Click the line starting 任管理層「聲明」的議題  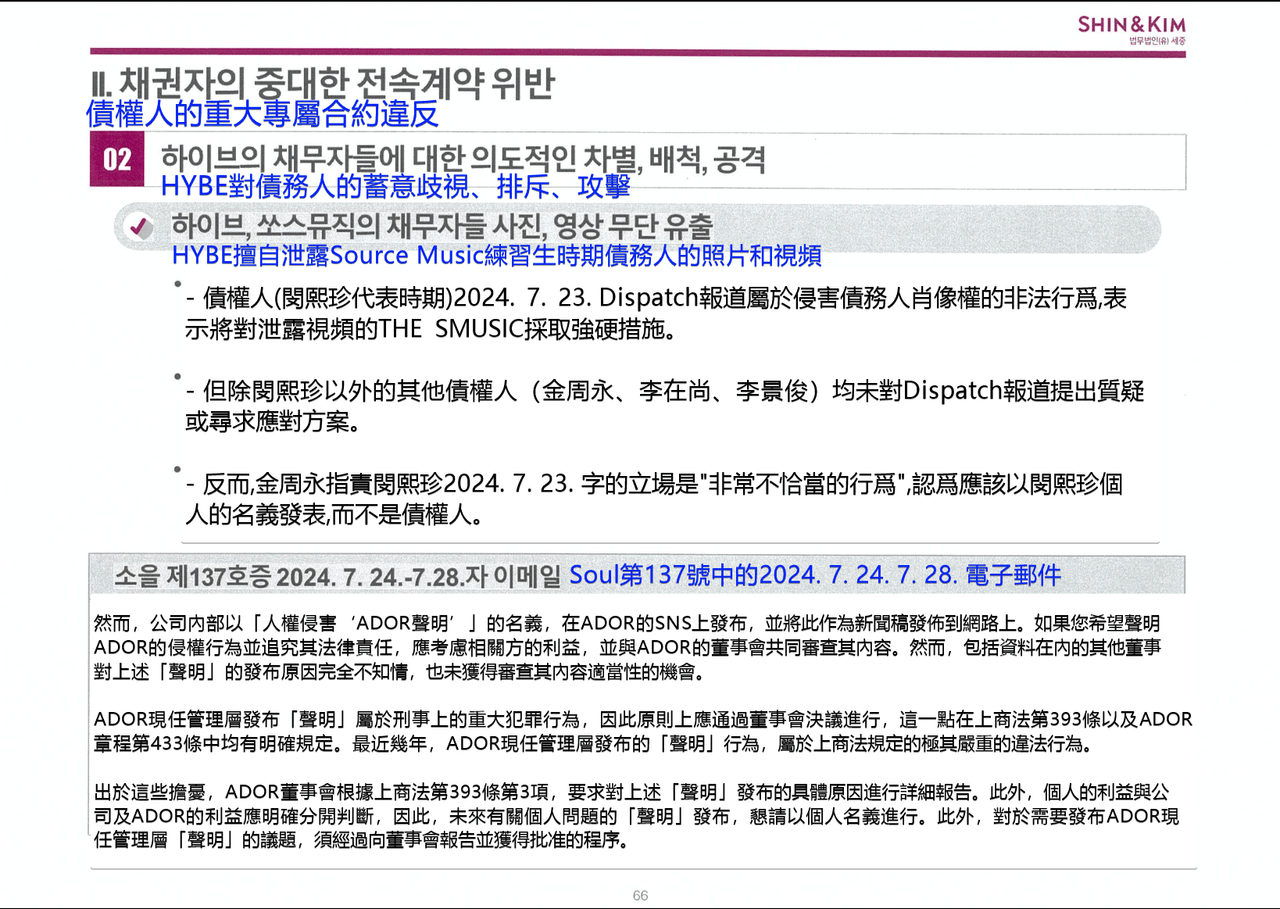[361, 840]
